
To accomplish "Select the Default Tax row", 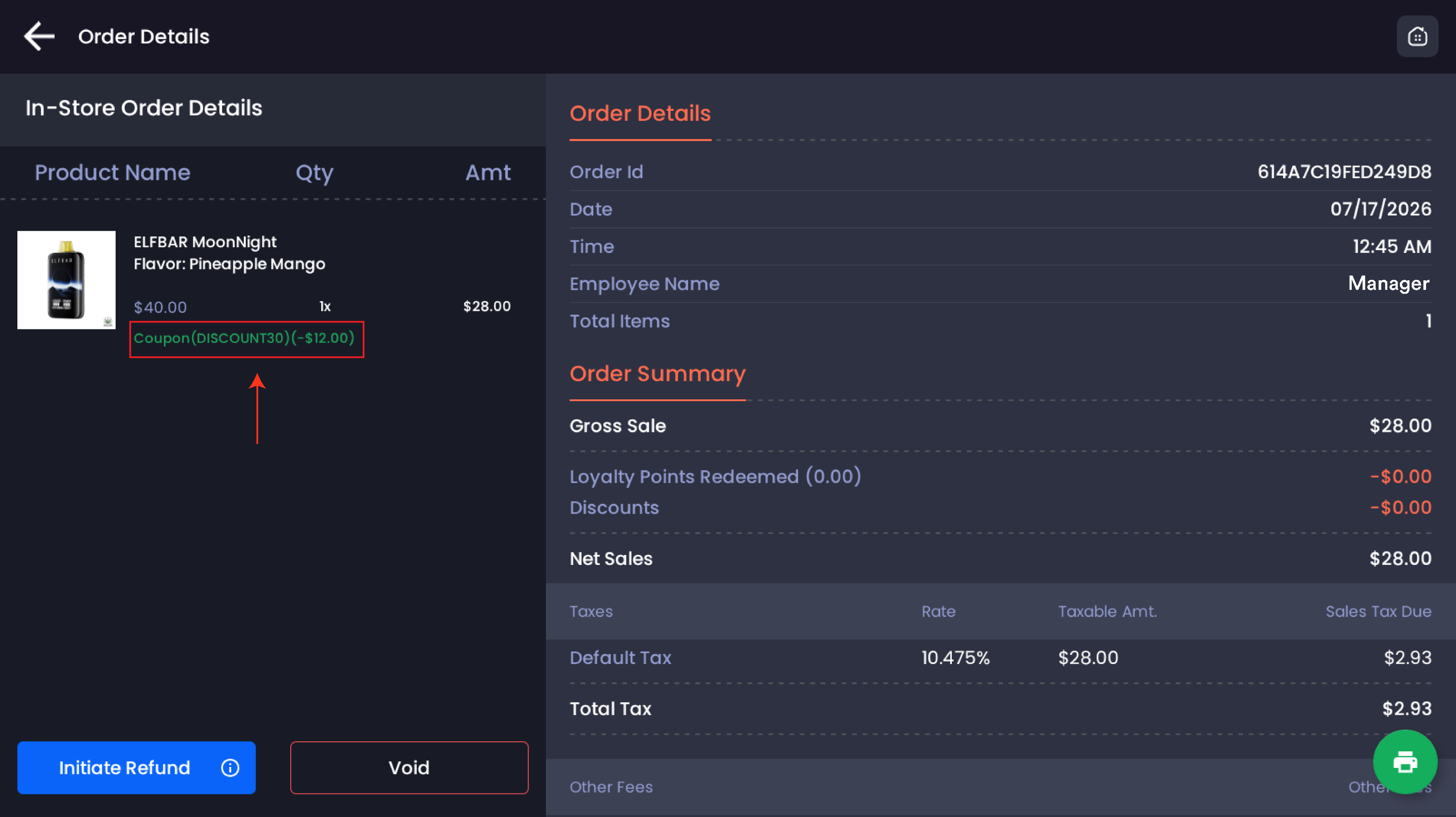I will [x=1001, y=658].
